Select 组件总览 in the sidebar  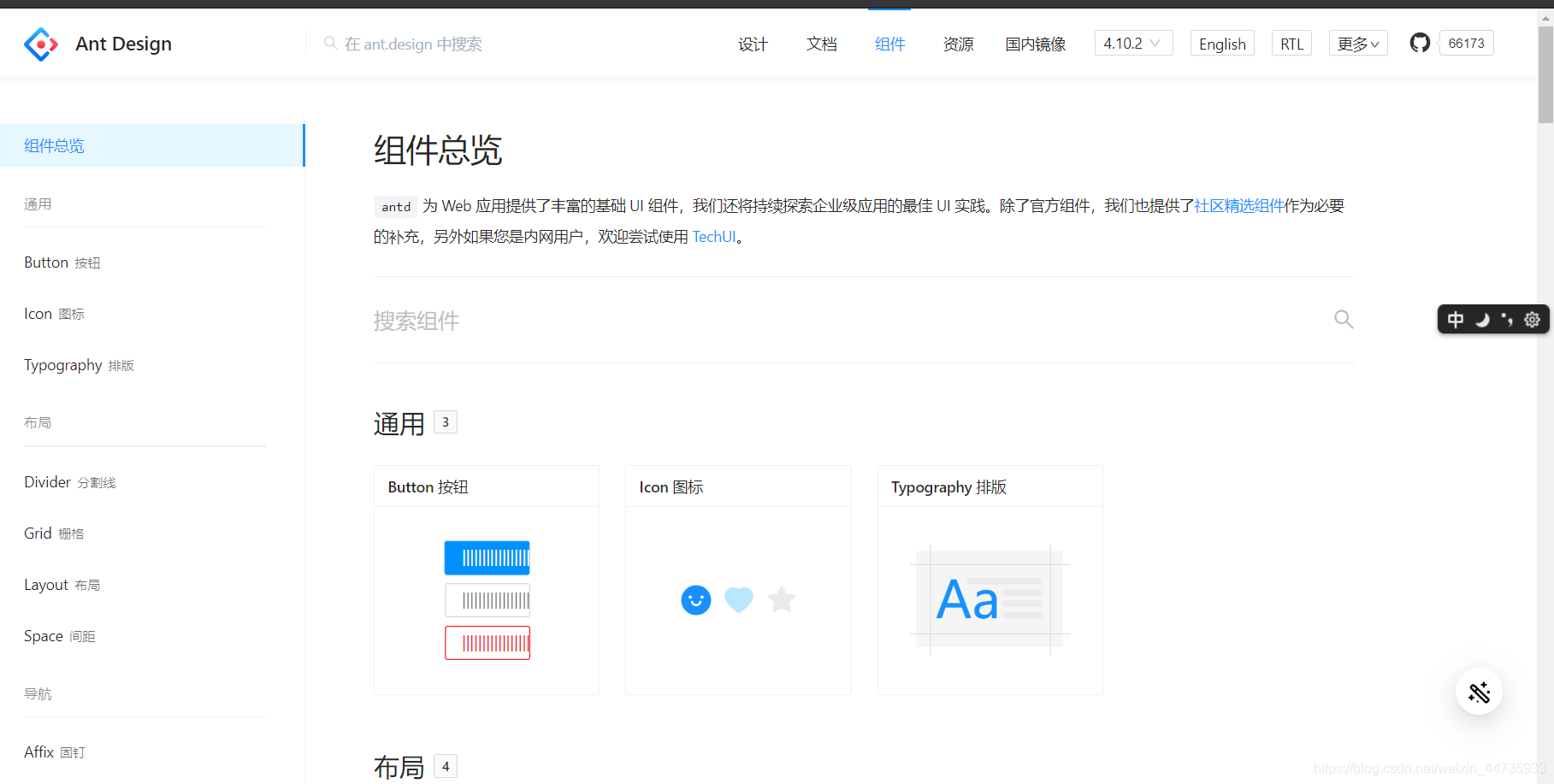(x=152, y=145)
